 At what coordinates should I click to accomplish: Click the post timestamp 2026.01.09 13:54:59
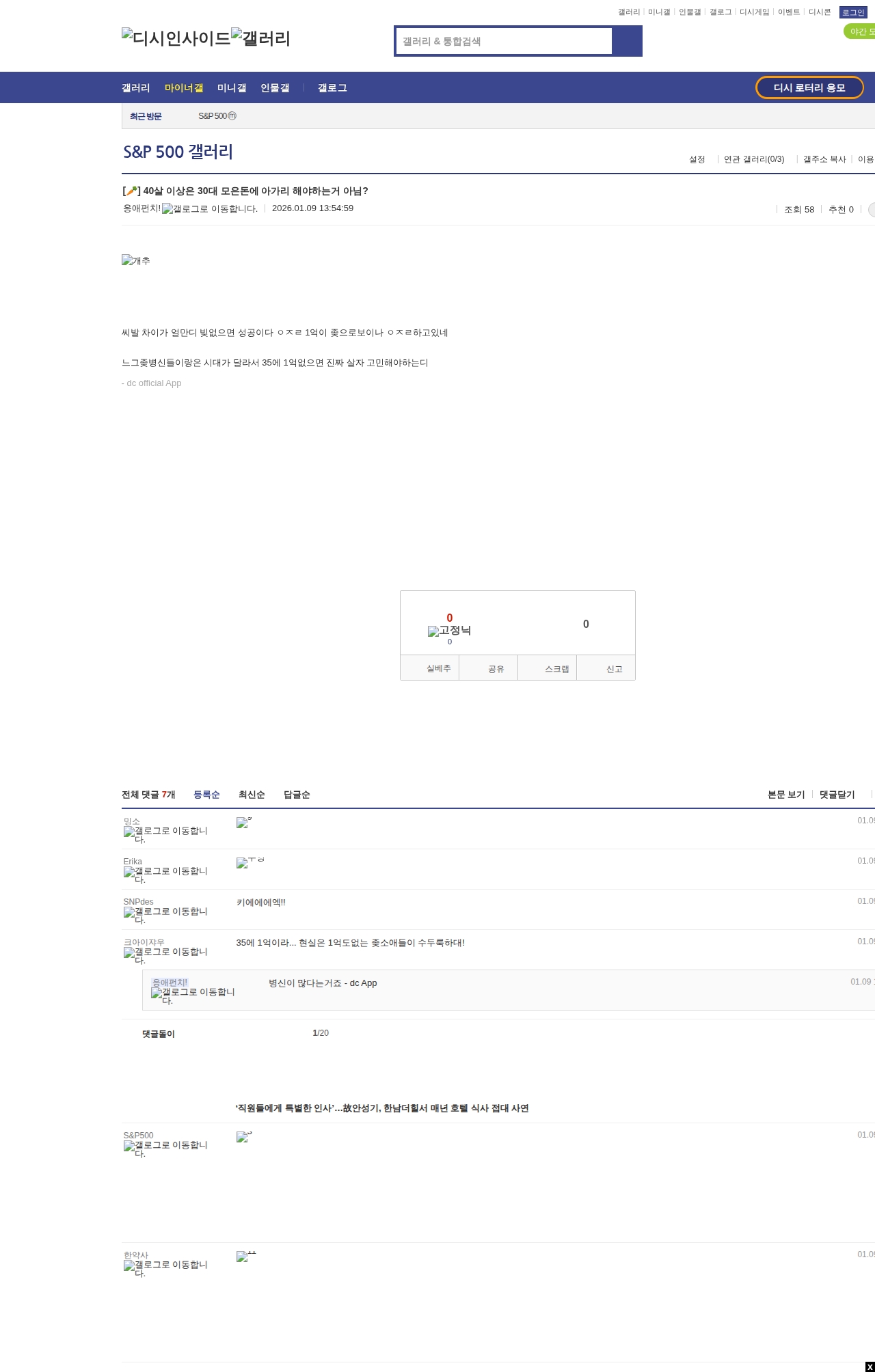(x=312, y=208)
